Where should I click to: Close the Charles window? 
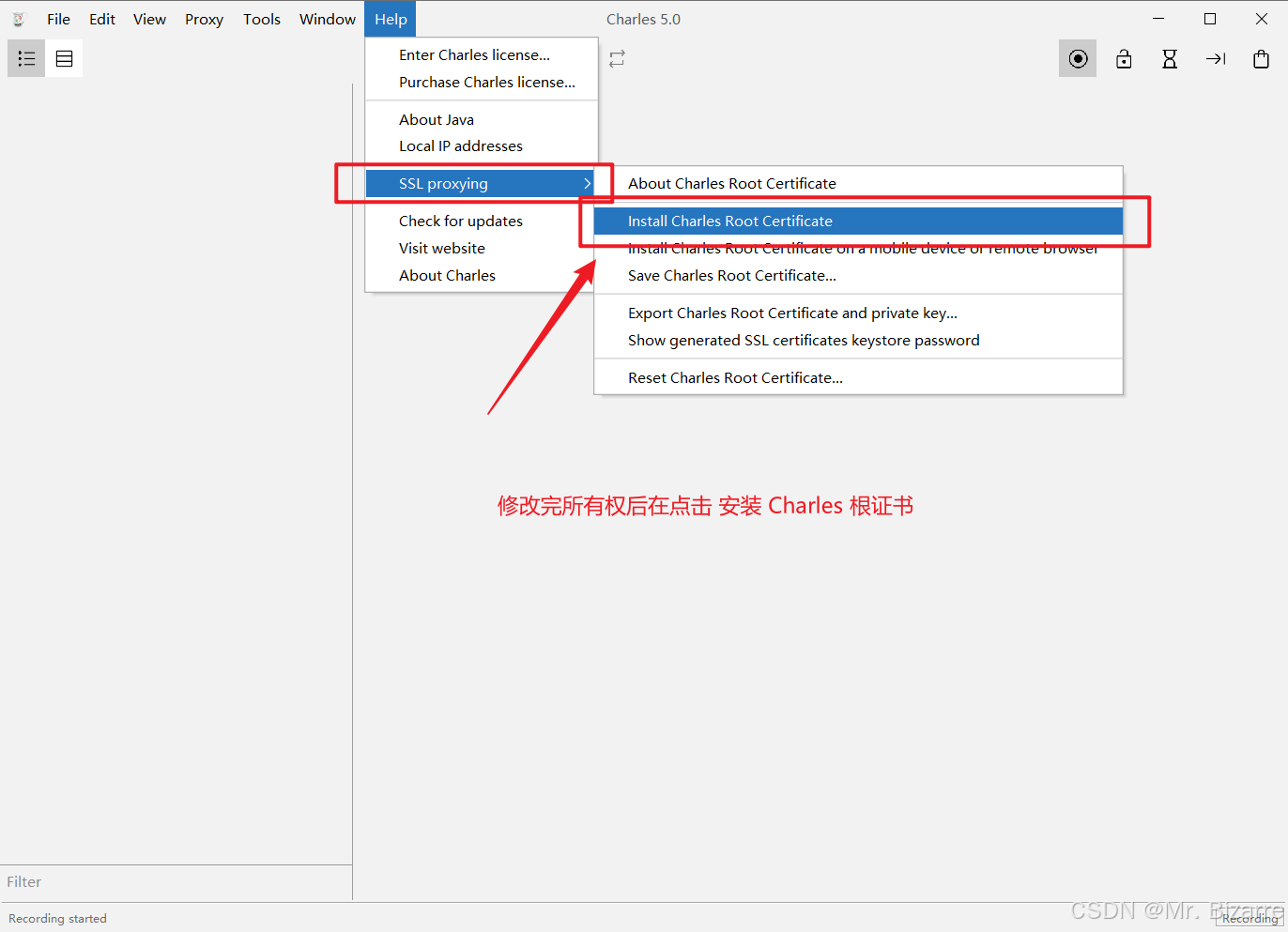pyautogui.click(x=1262, y=19)
